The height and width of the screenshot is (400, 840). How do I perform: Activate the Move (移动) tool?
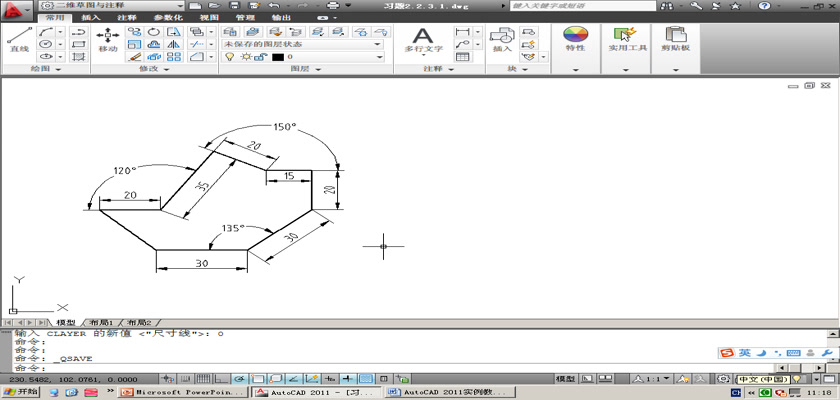click(x=108, y=40)
